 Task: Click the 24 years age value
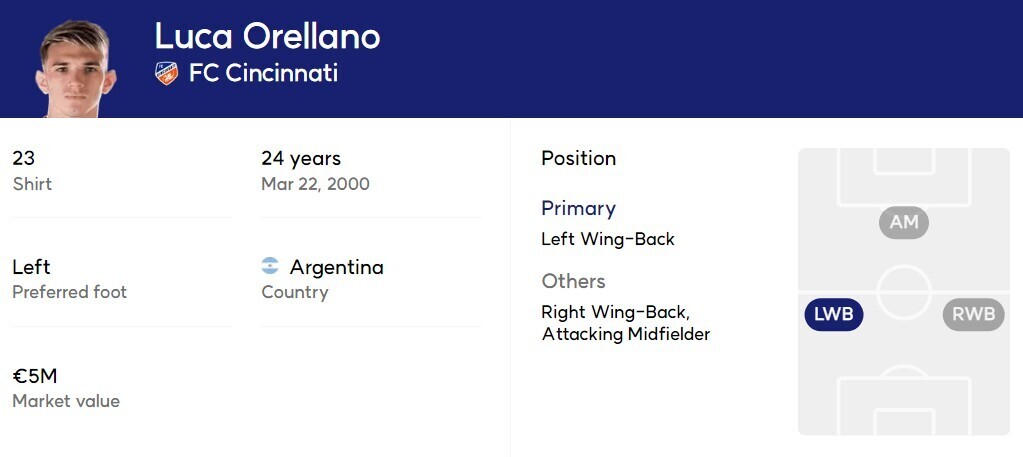pos(301,158)
